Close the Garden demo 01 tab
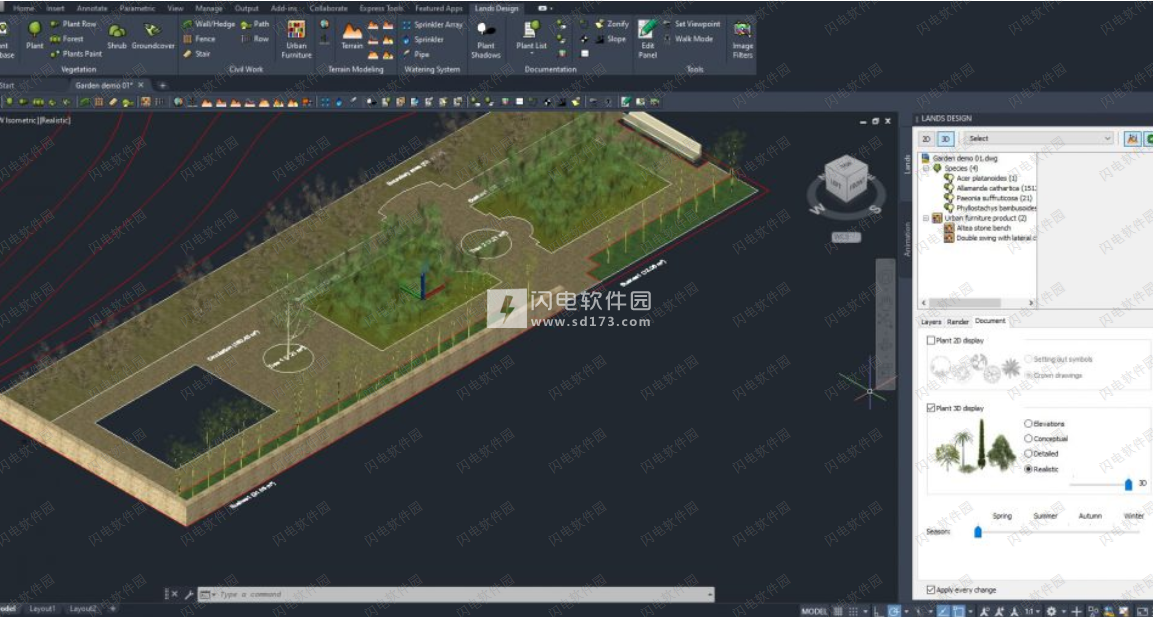Image resolution: width=1153 pixels, height=617 pixels. point(141,85)
